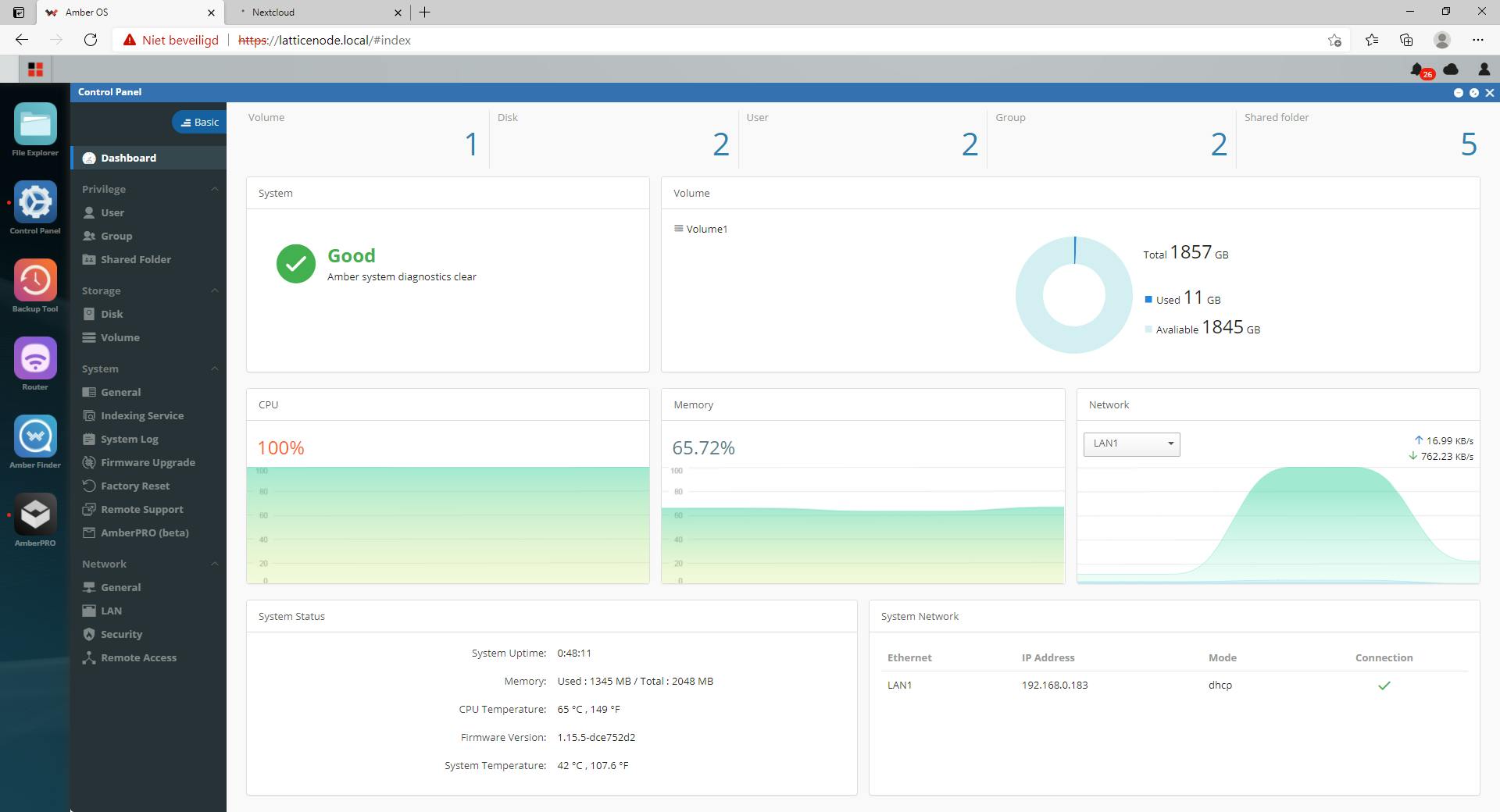1500x812 pixels.
Task: Open the AmberPRO app icon
Action: point(35,515)
